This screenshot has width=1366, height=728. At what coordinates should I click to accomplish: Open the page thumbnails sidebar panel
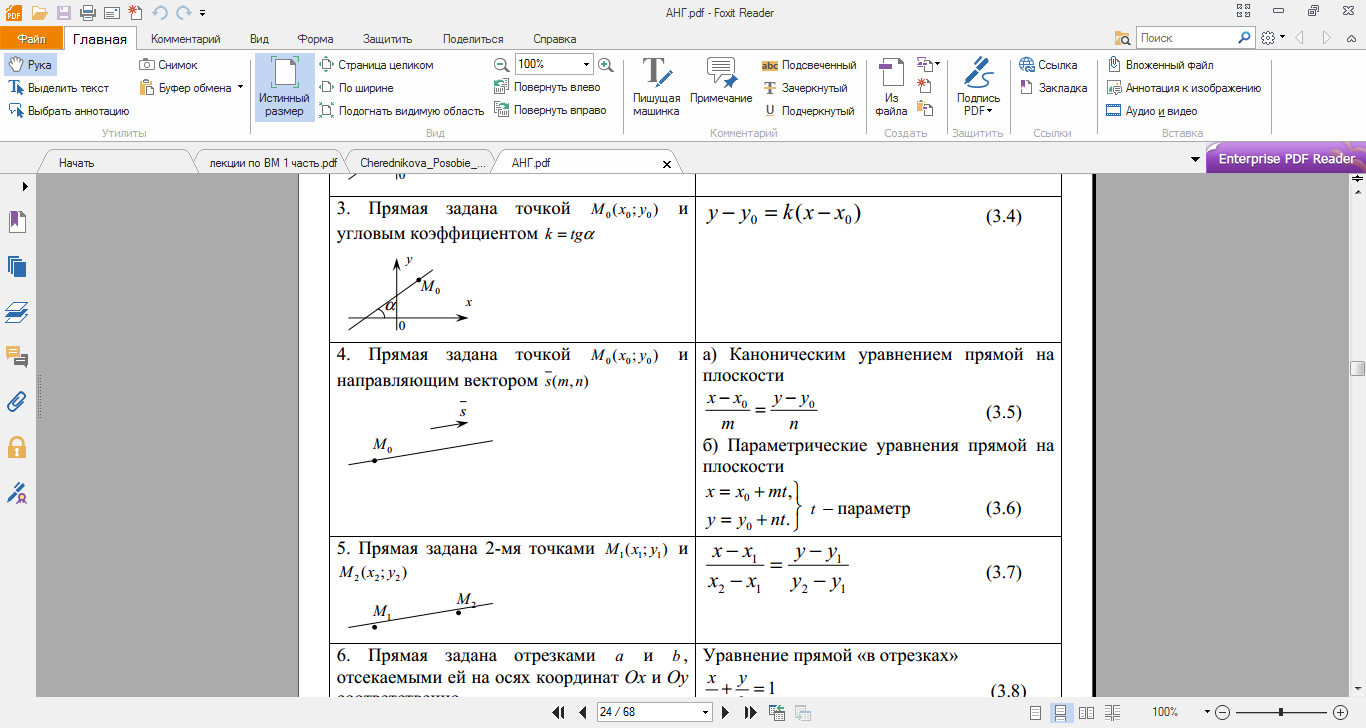[x=16, y=267]
